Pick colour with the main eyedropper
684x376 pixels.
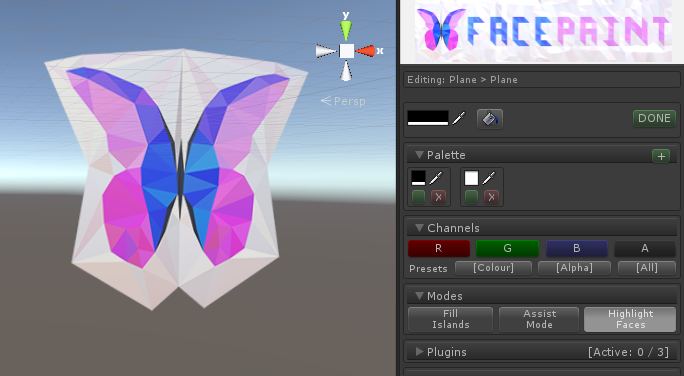click(x=459, y=118)
